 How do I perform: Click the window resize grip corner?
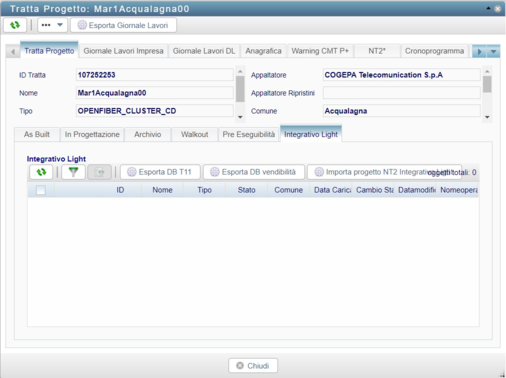coord(502,374)
